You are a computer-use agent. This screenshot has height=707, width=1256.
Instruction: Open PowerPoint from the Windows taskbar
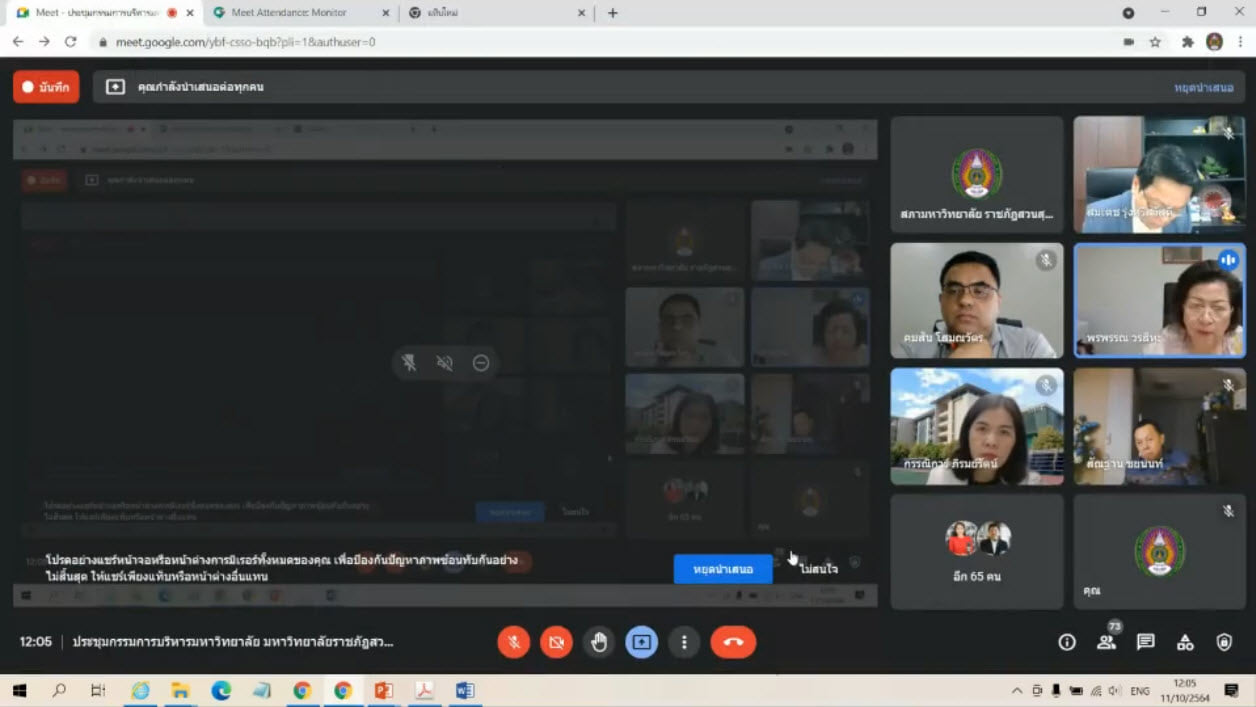[383, 691]
